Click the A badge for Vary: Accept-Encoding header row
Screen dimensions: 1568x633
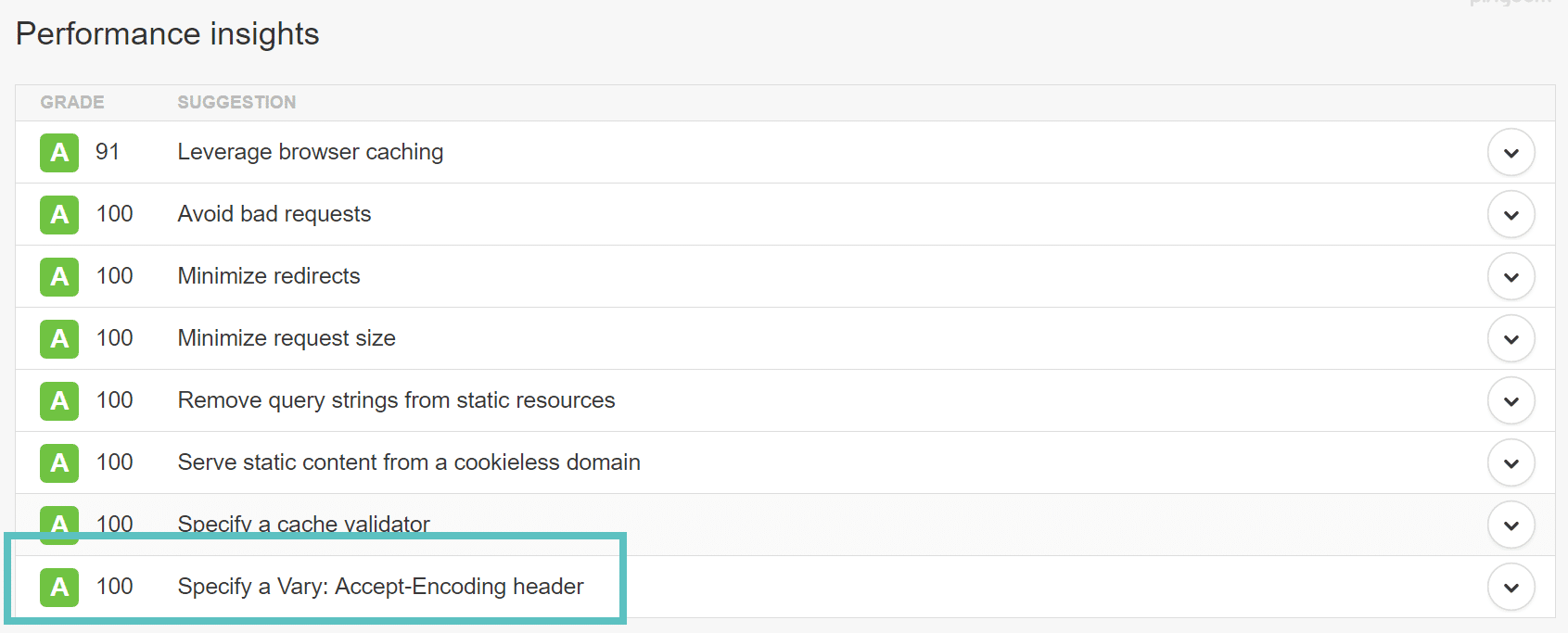(x=58, y=587)
